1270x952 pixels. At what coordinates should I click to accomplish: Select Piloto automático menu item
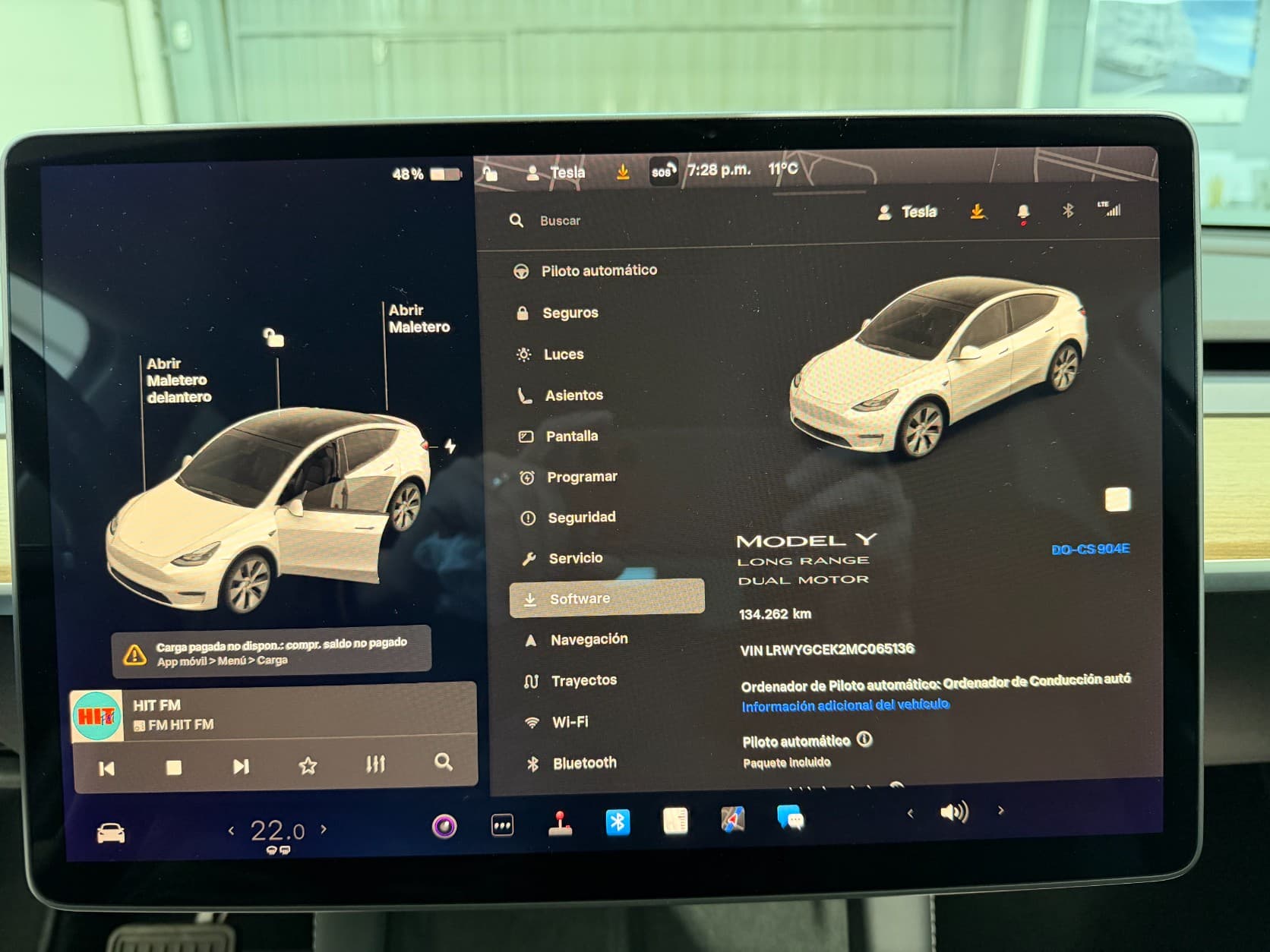tap(599, 270)
